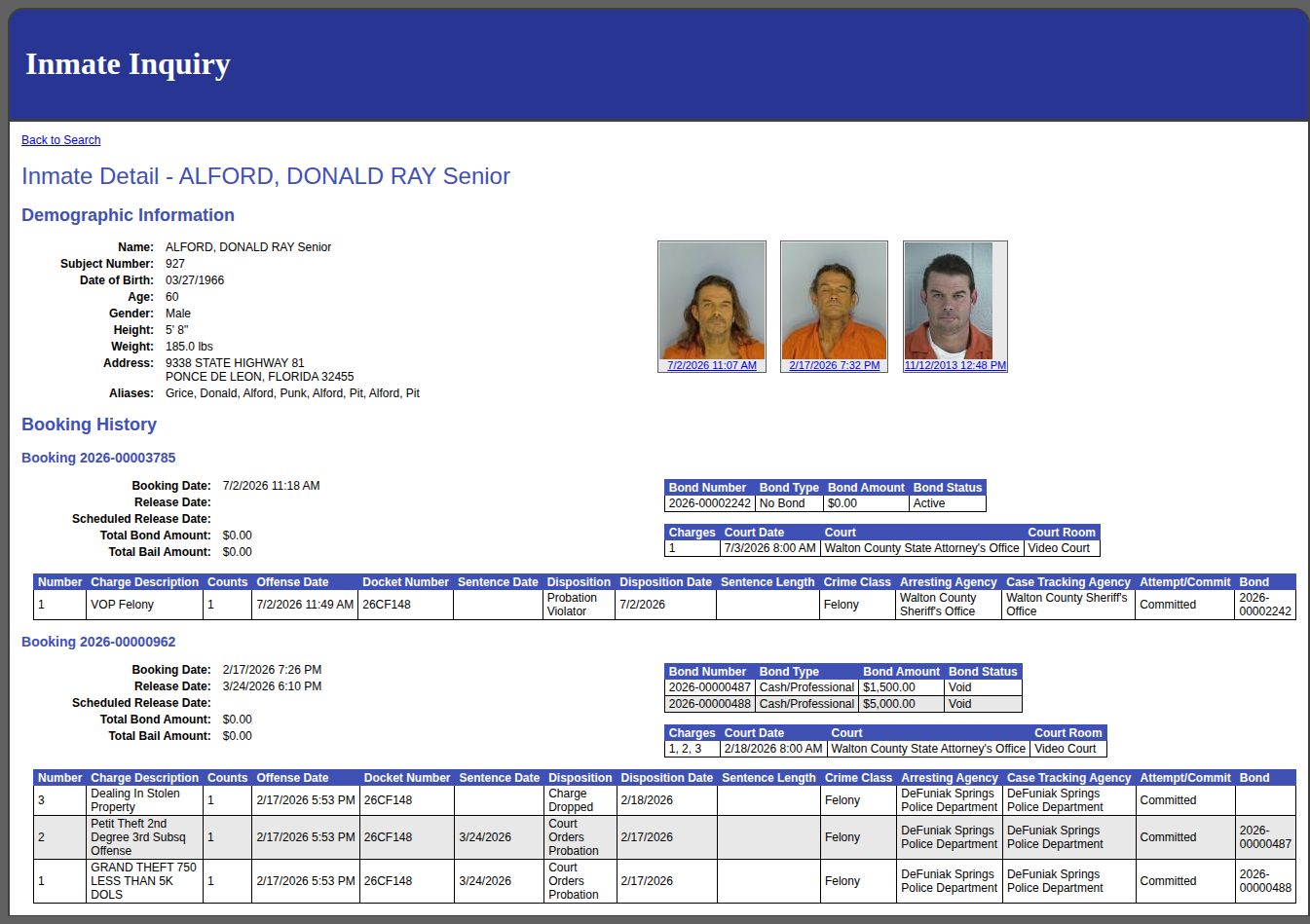Click subject number value 927
Screen dimensions: 1310x924
pyautogui.click(x=175, y=264)
